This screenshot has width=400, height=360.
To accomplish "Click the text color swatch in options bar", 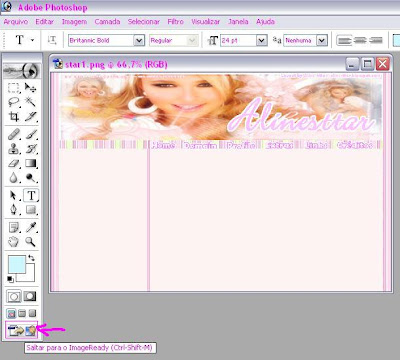I will 396,40.
